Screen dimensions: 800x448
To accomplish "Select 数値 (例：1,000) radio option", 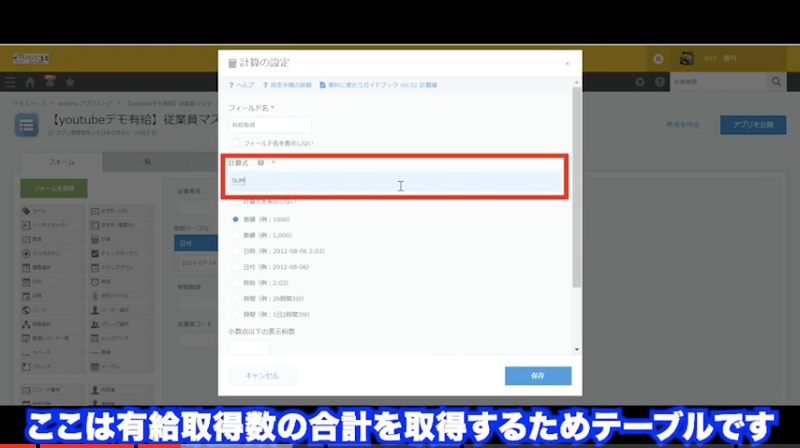I will (236, 234).
